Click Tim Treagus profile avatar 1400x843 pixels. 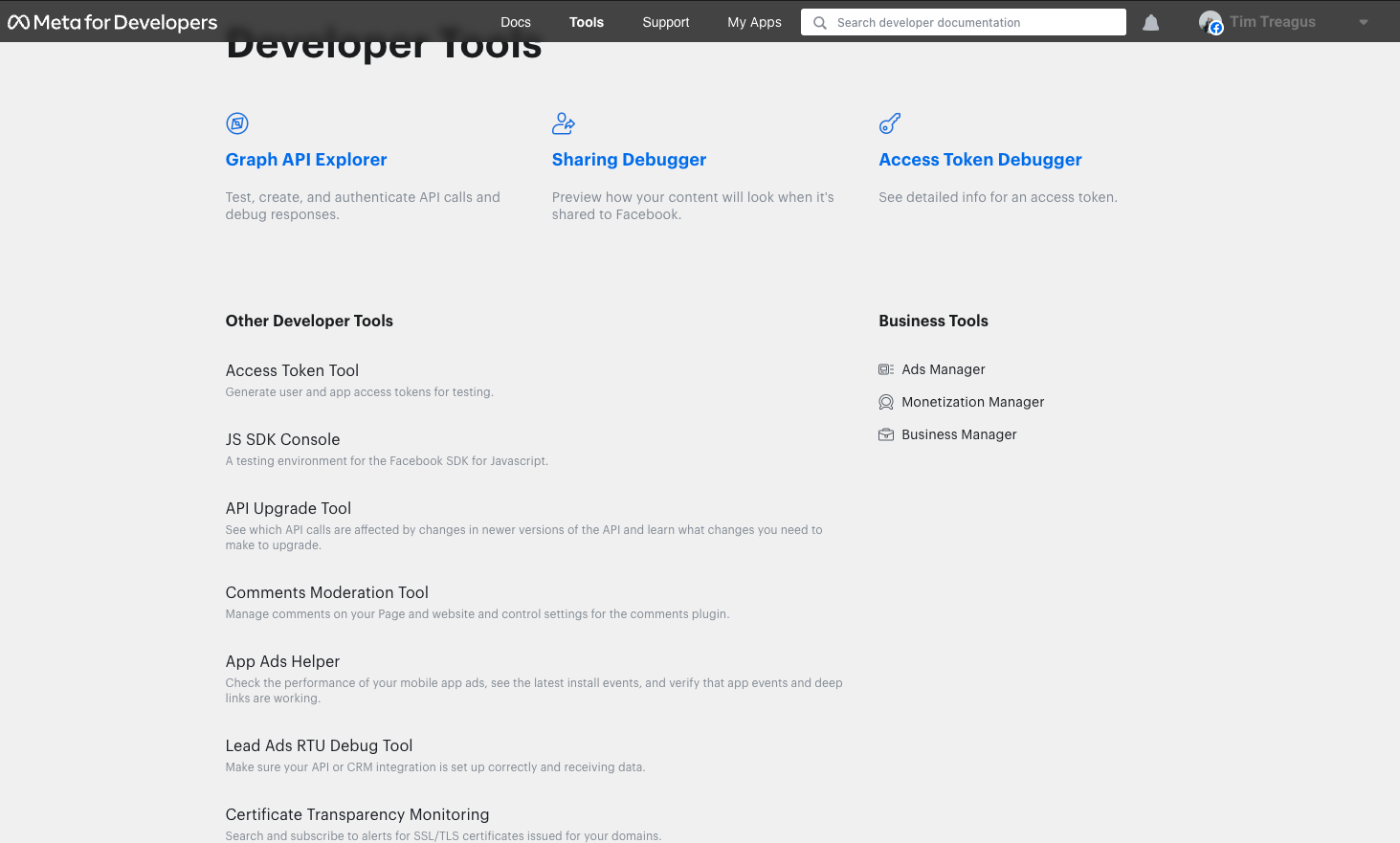(x=1211, y=22)
